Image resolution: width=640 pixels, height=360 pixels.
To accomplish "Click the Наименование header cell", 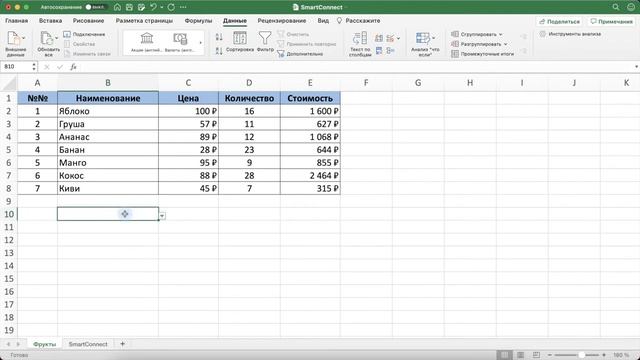I will pyautogui.click(x=108, y=98).
